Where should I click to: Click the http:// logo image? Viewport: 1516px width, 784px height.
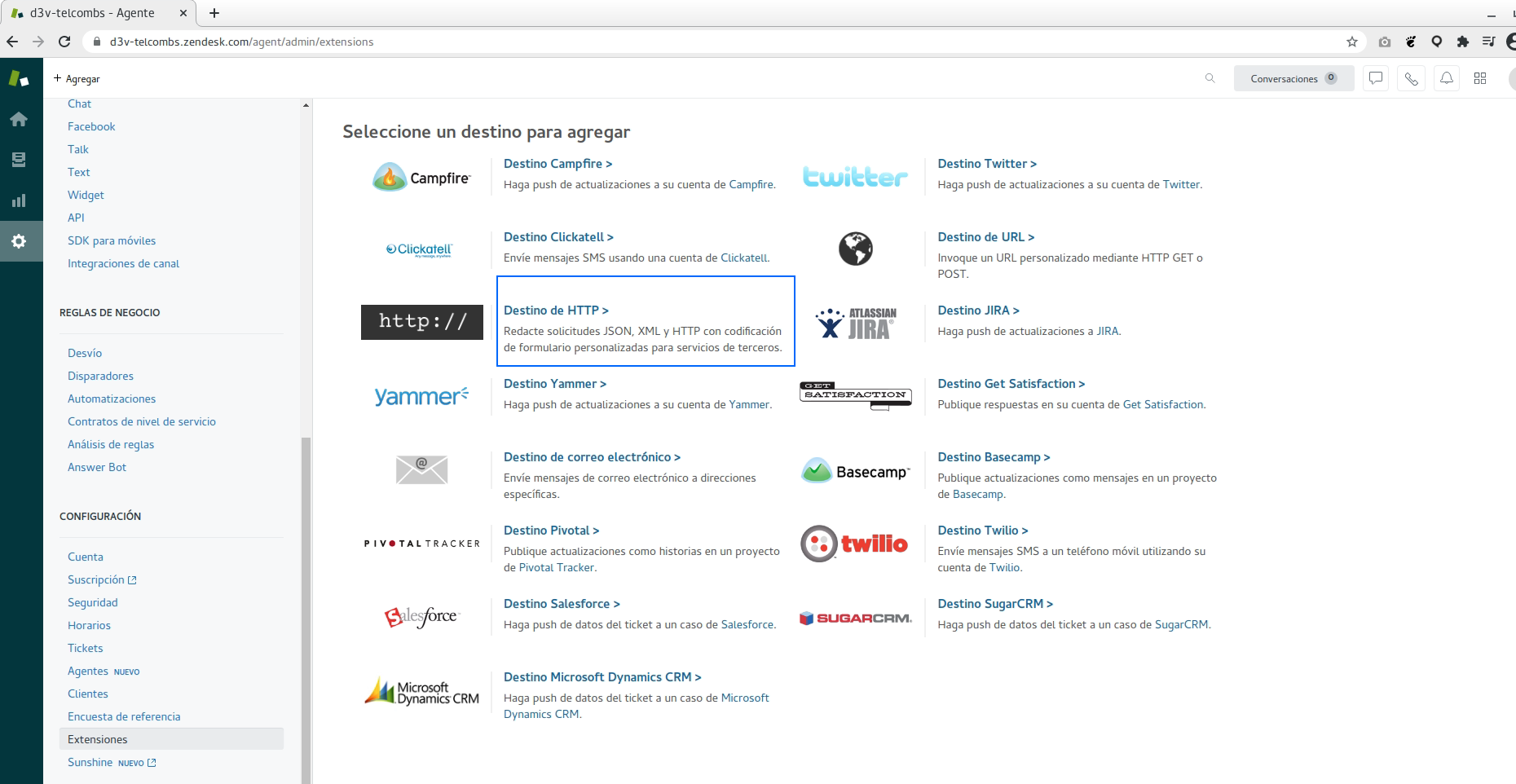pos(422,322)
